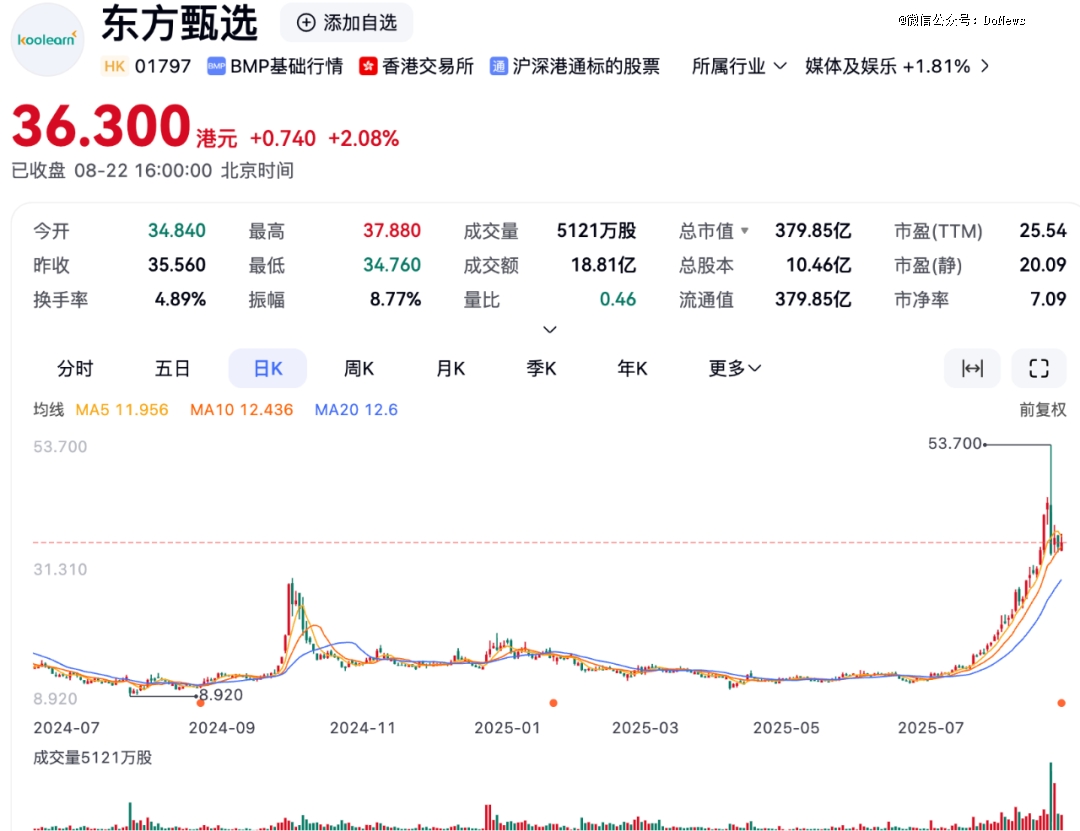Click the red 香港交易所 icon
1080x831 pixels.
click(x=368, y=66)
